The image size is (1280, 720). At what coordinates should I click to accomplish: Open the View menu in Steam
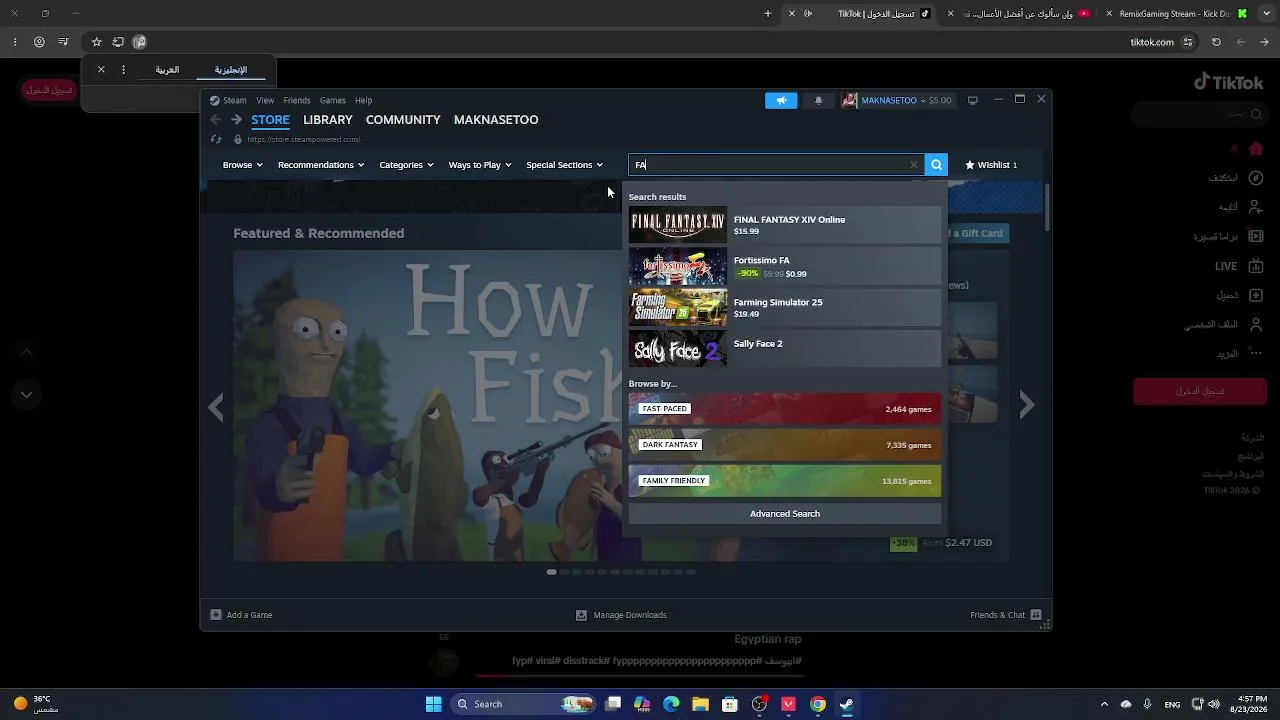[x=265, y=100]
